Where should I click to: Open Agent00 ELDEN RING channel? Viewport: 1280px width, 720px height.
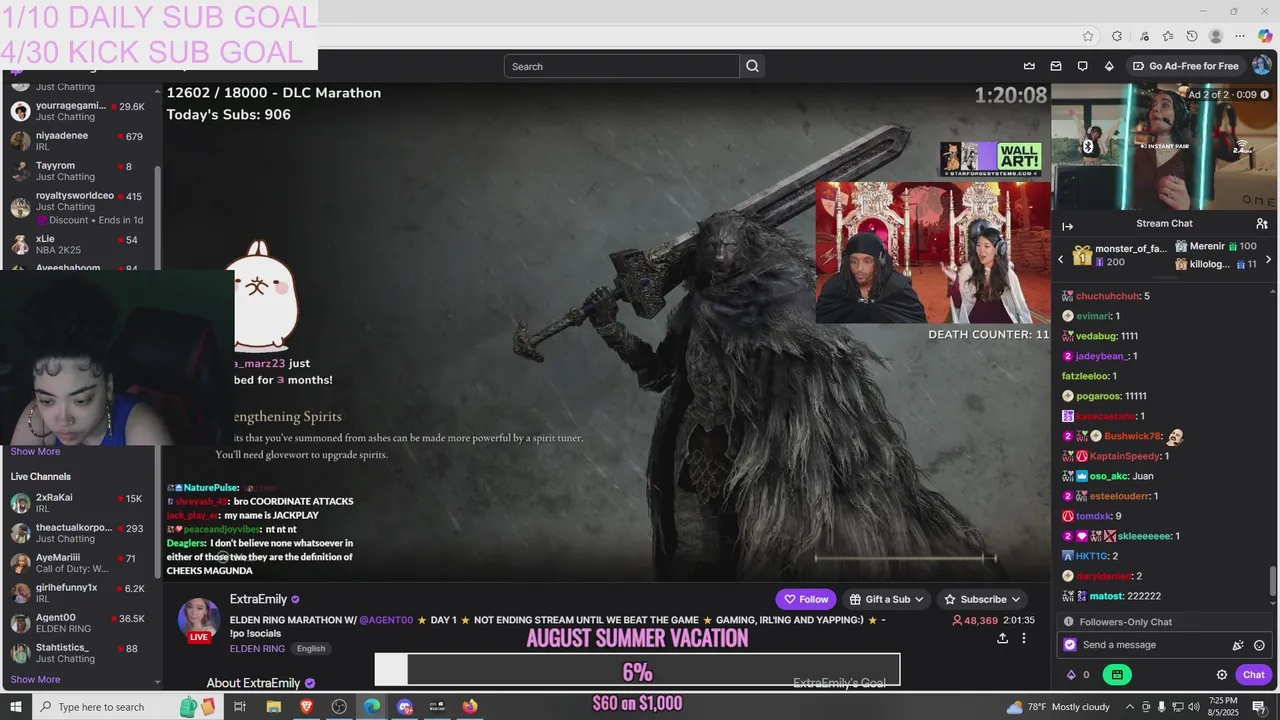(80, 622)
